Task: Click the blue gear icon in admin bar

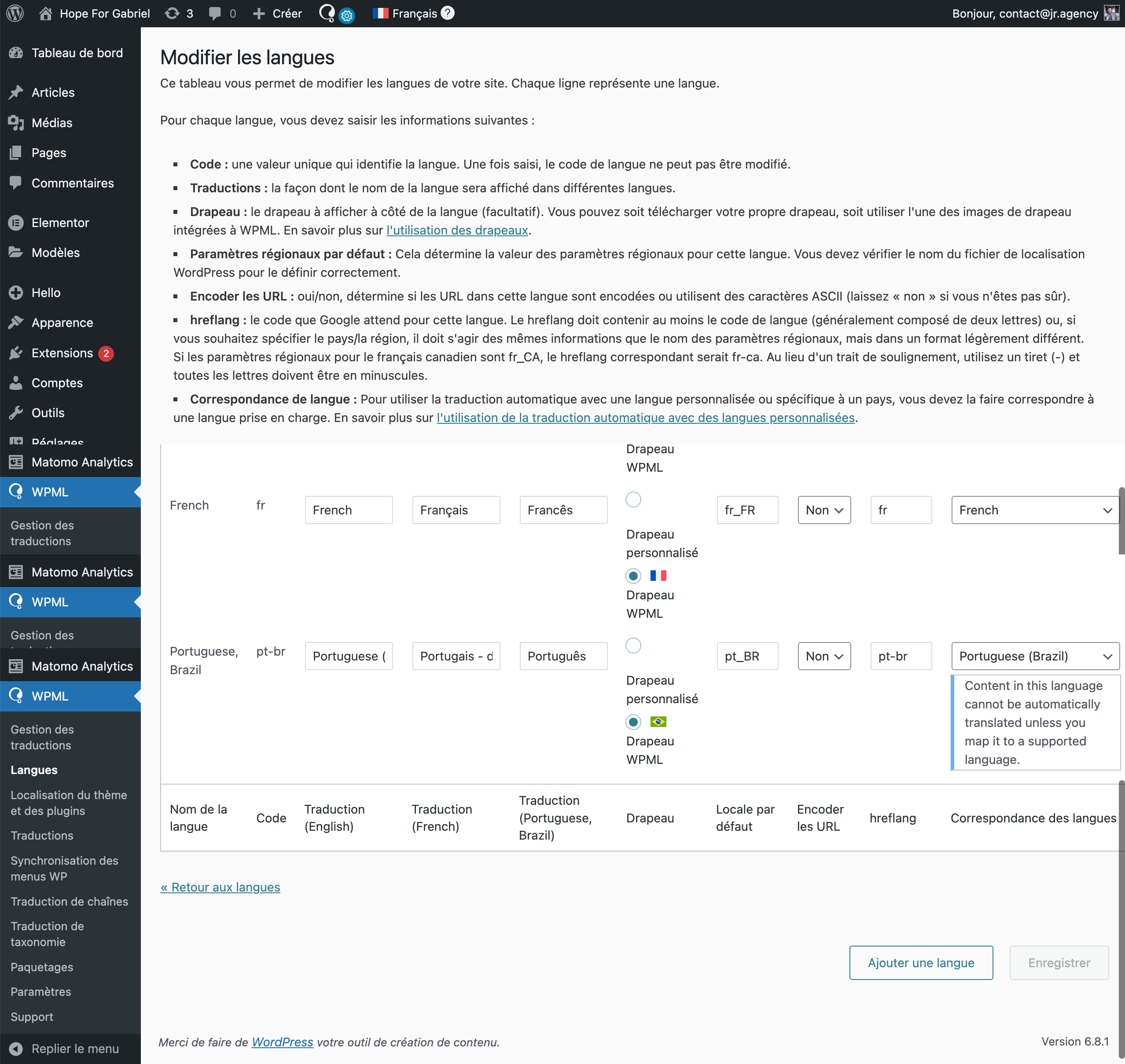Action: (x=347, y=16)
